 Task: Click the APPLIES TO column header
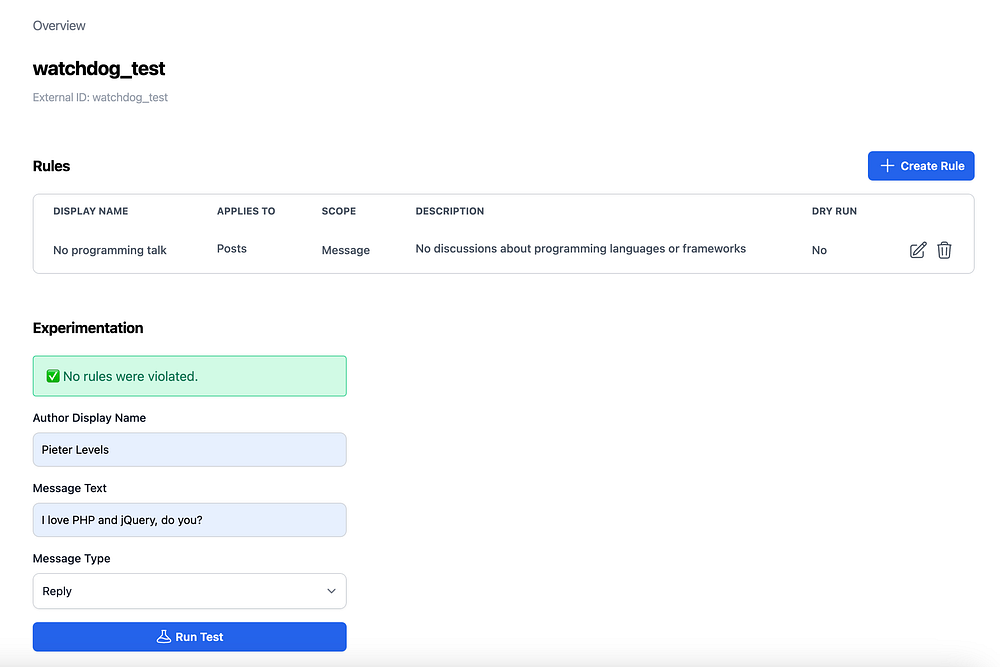click(x=246, y=211)
